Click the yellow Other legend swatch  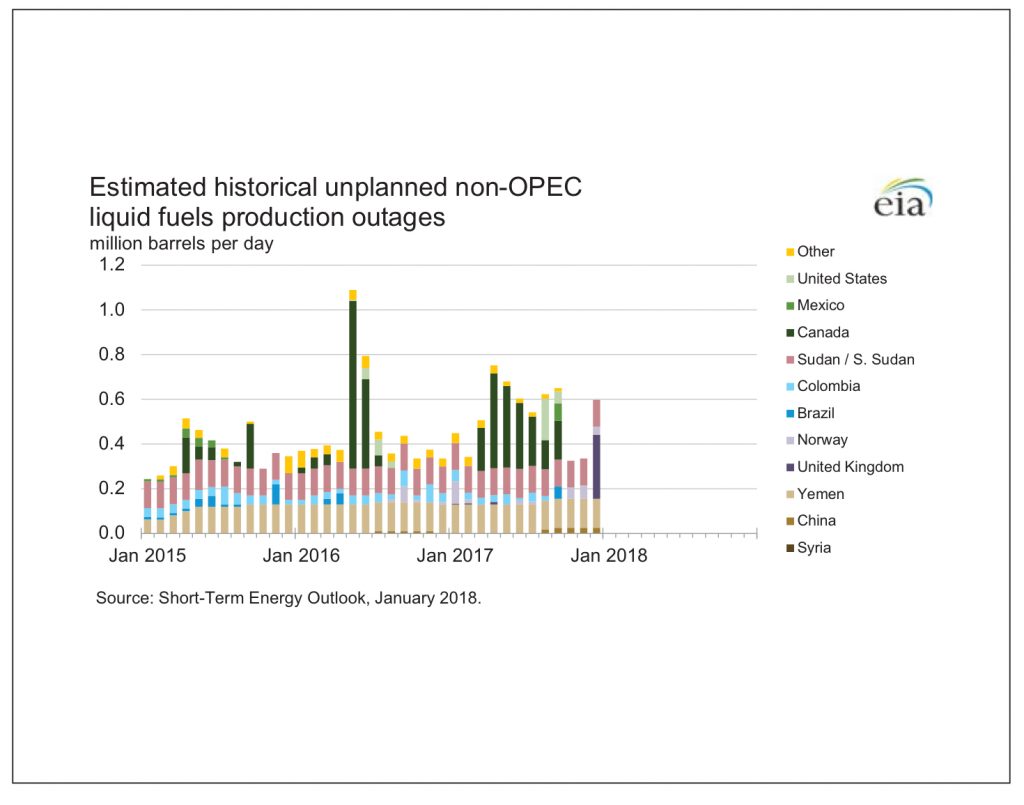click(789, 252)
